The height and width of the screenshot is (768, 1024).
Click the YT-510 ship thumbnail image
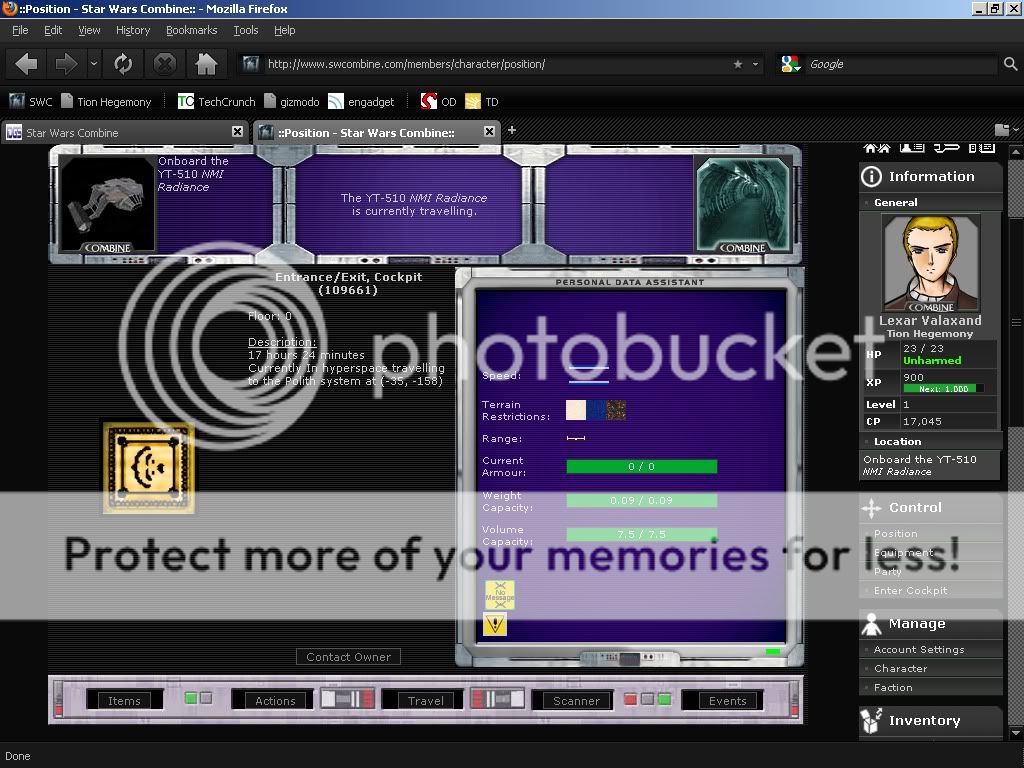point(108,204)
